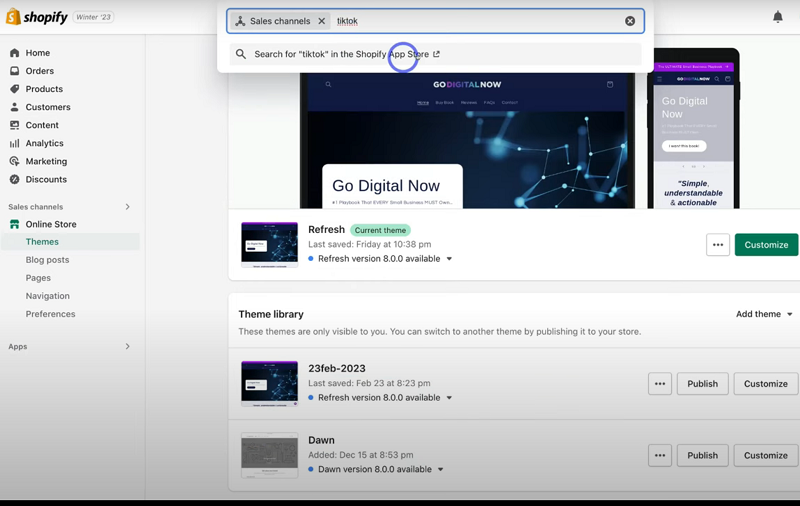The width and height of the screenshot is (800, 506).
Task: Click the Refresh current theme thumbnail
Action: click(x=269, y=245)
